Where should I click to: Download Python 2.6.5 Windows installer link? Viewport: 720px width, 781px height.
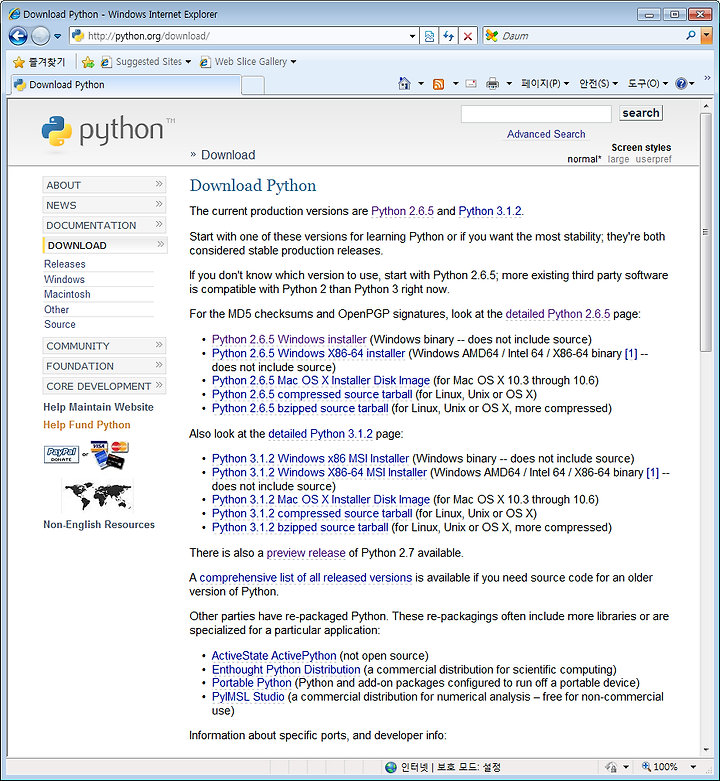[289, 339]
